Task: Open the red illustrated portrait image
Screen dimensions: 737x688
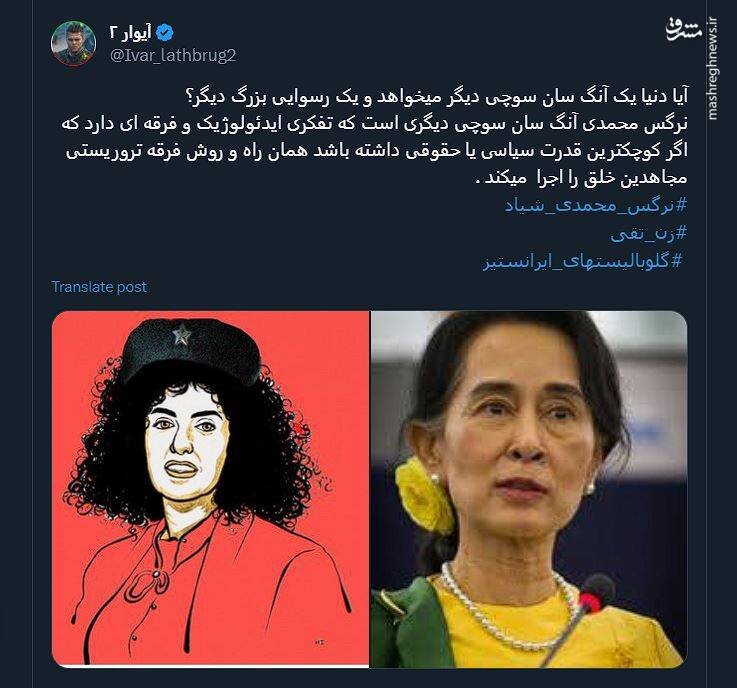Action: (x=210, y=489)
